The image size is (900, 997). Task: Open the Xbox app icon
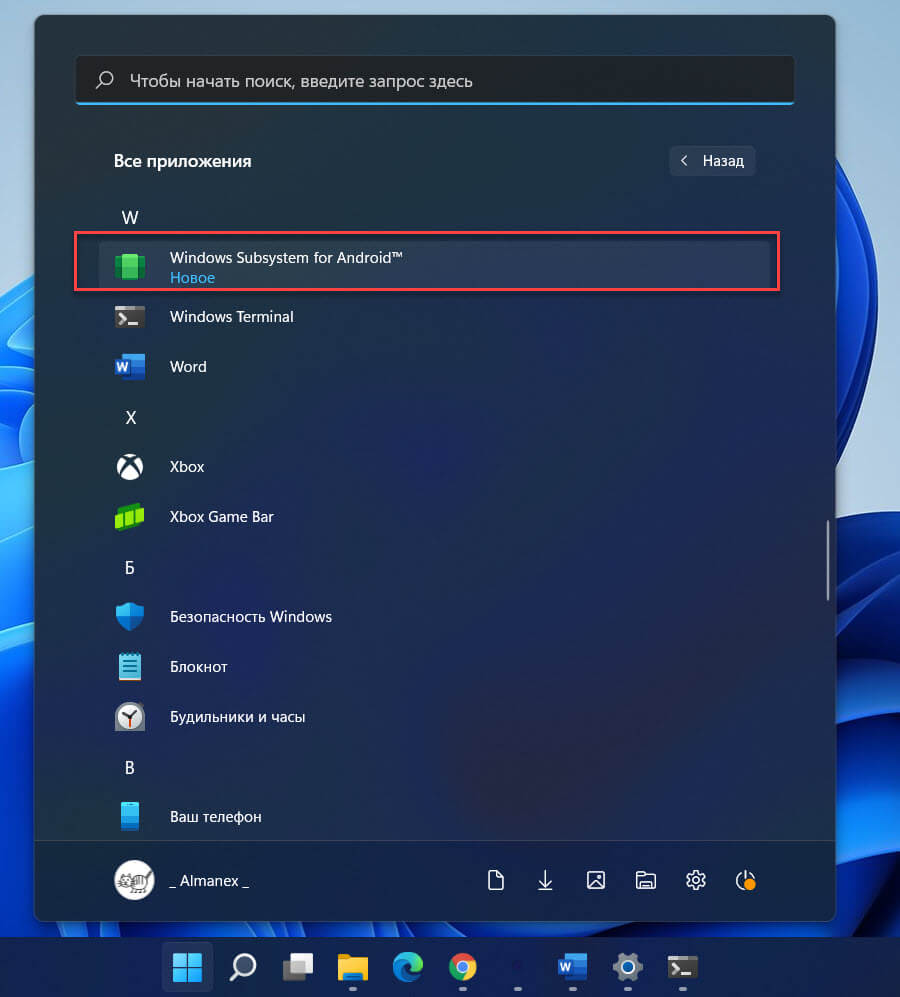click(x=130, y=467)
